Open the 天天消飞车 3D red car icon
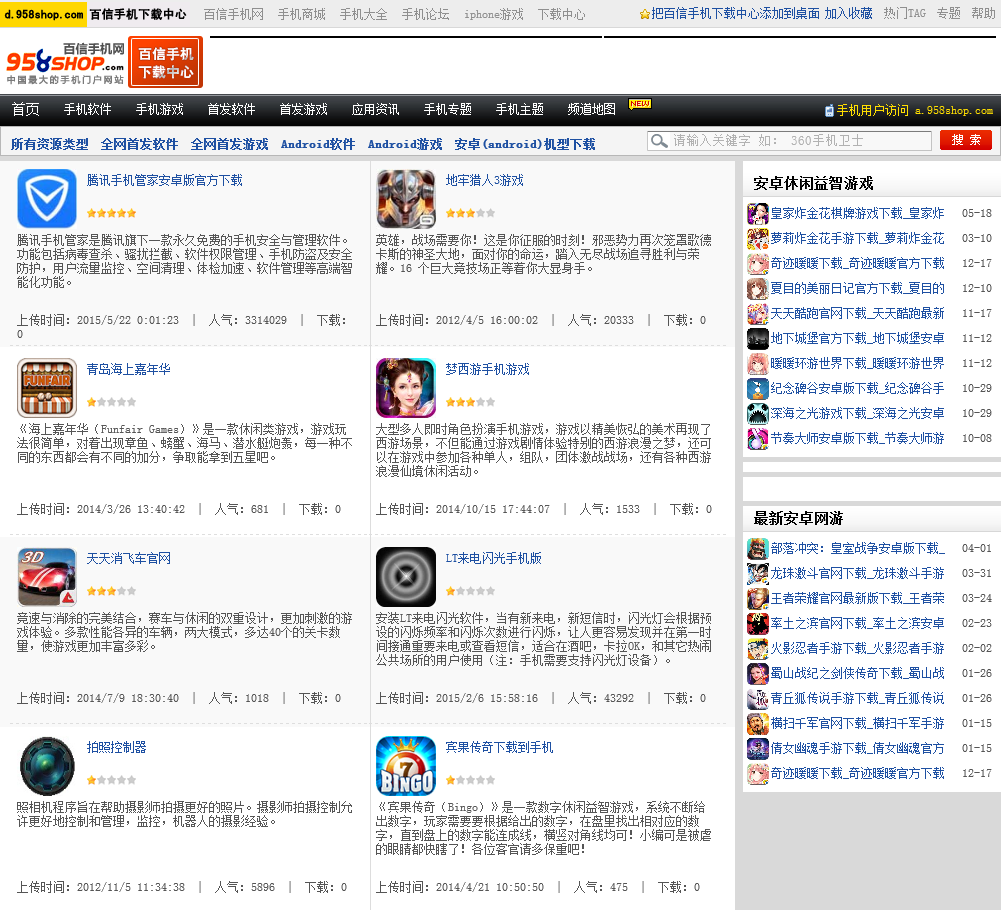Screen dimensions: 1001x910 pyautogui.click(x=47, y=577)
